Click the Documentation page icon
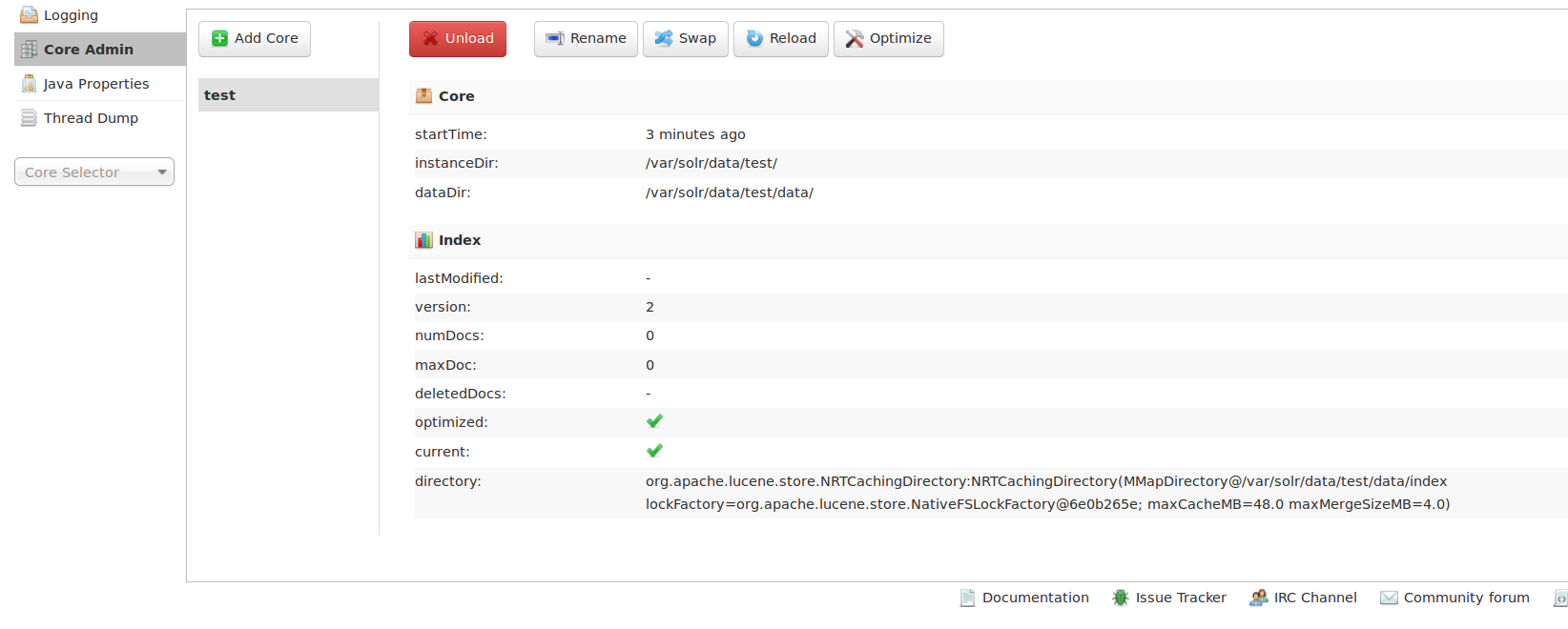This screenshot has height=629, width=1568. (967, 598)
